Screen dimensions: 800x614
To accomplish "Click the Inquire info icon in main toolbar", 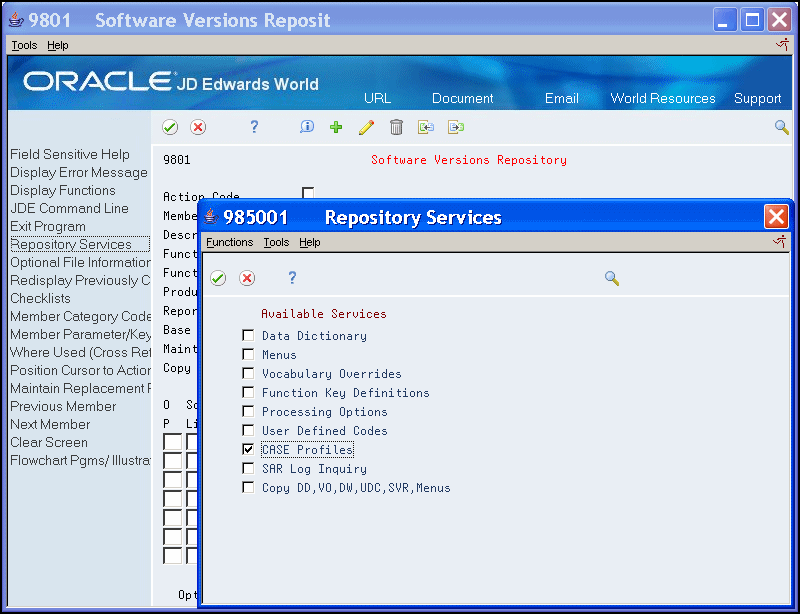I will 307,127.
